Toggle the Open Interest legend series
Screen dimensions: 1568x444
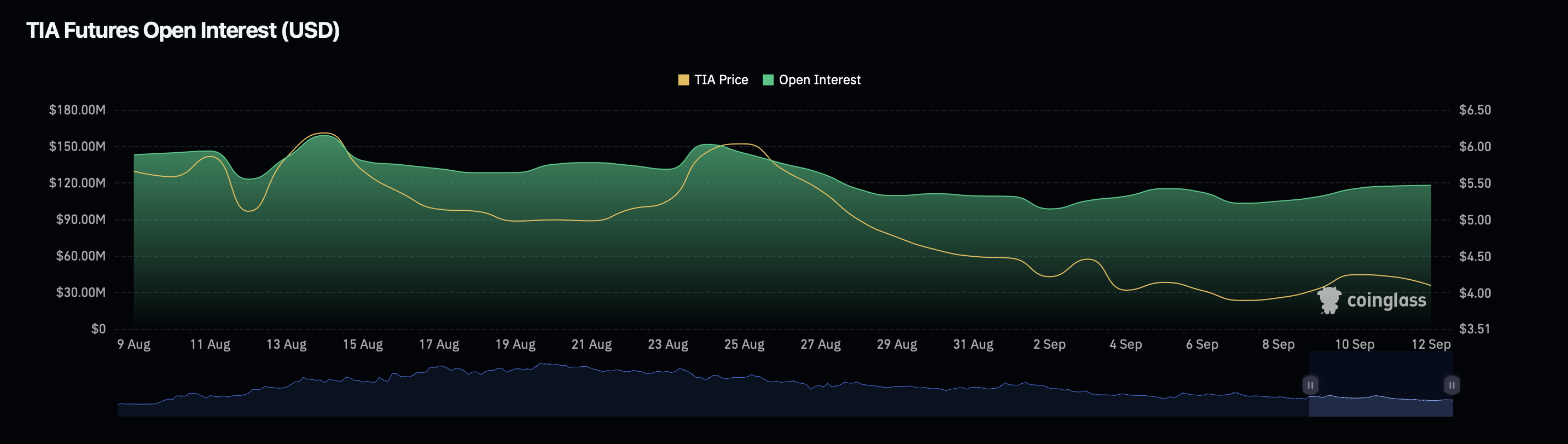tap(811, 80)
